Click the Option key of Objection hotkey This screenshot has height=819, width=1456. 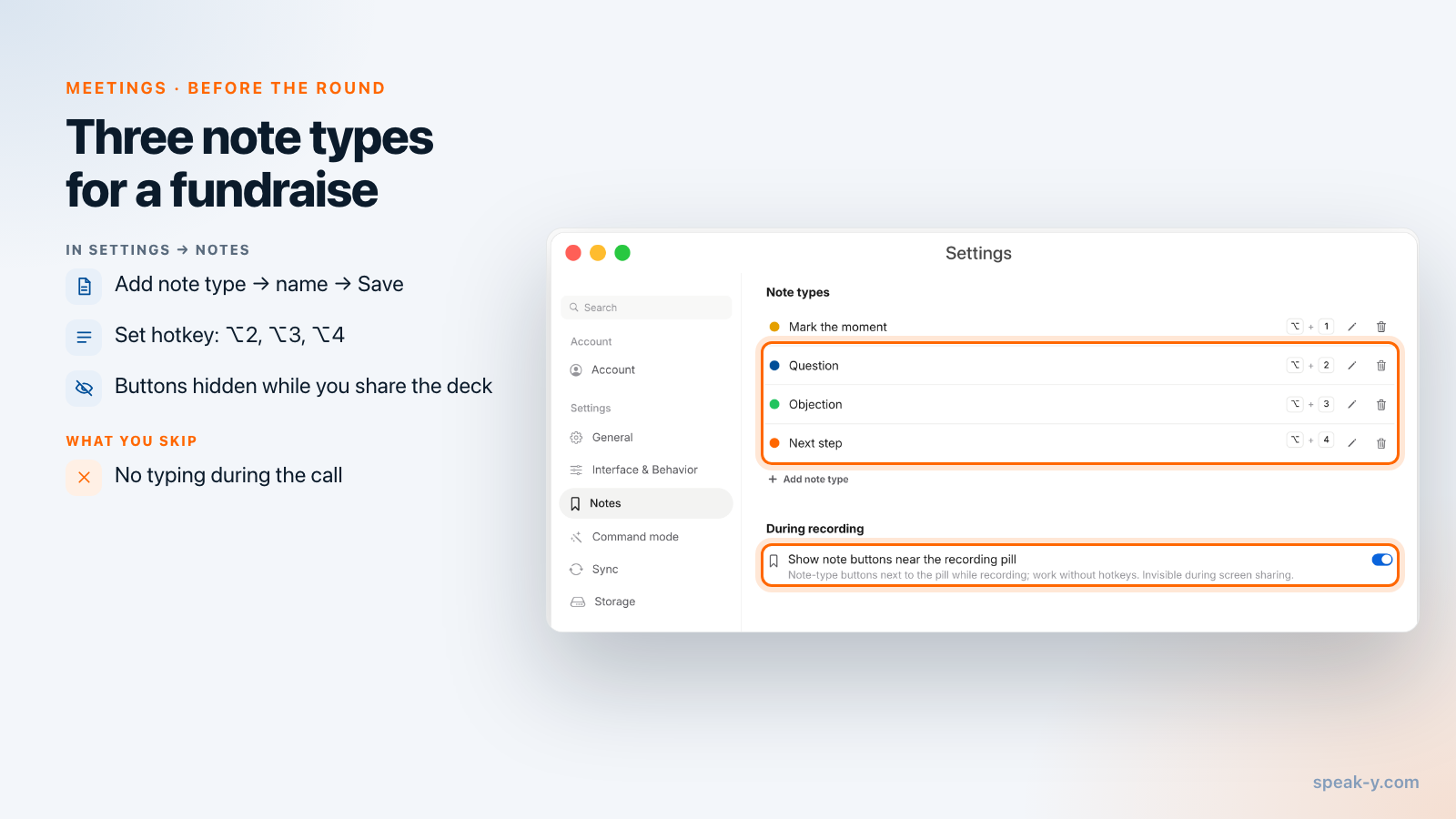[x=1295, y=404]
